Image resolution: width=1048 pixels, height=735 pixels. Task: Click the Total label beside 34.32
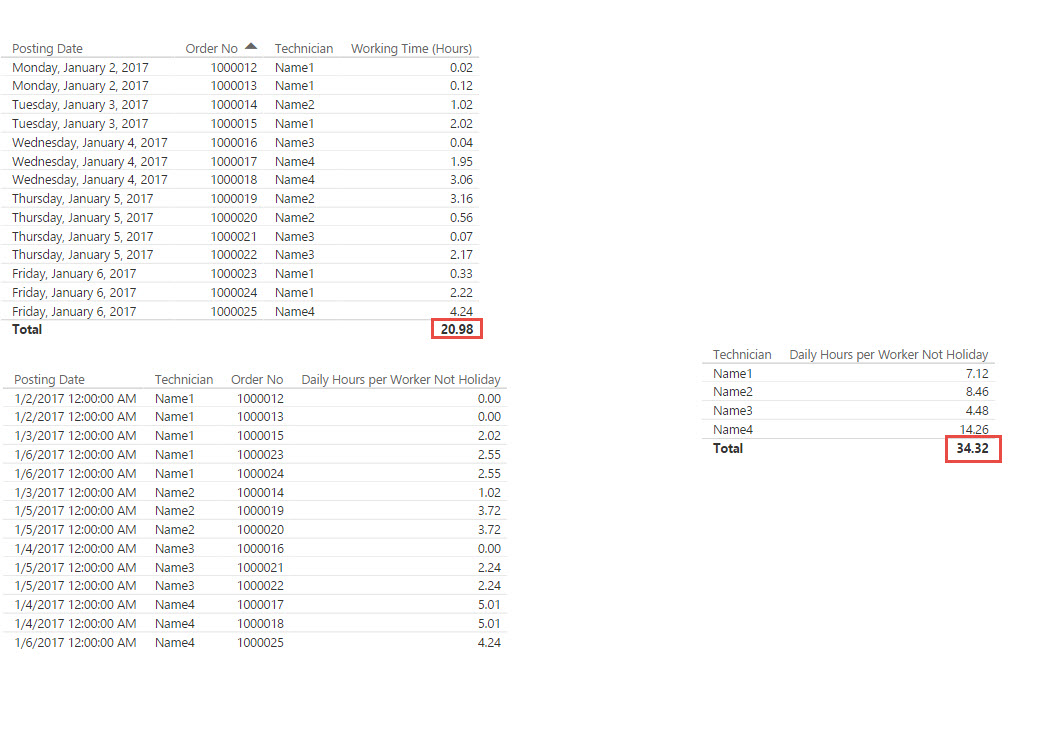[728, 448]
